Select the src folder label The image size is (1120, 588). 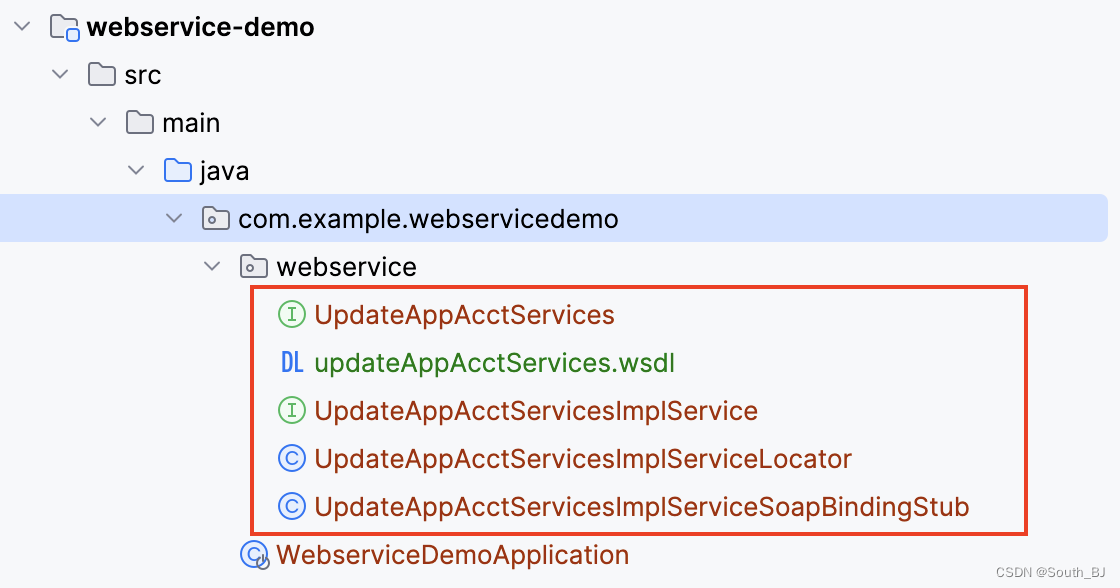click(x=143, y=75)
